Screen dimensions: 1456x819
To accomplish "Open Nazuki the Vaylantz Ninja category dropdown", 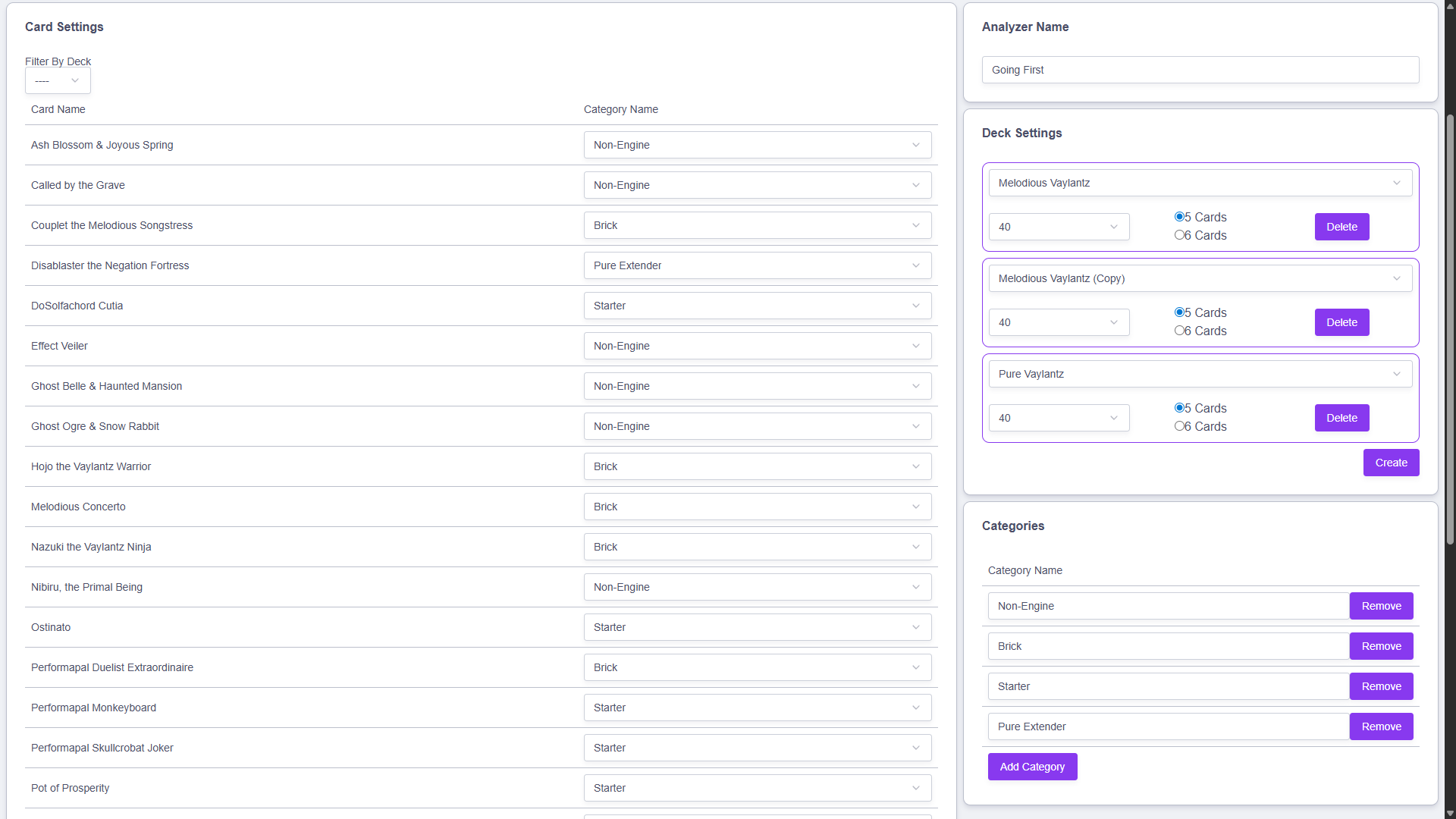I will click(x=758, y=547).
